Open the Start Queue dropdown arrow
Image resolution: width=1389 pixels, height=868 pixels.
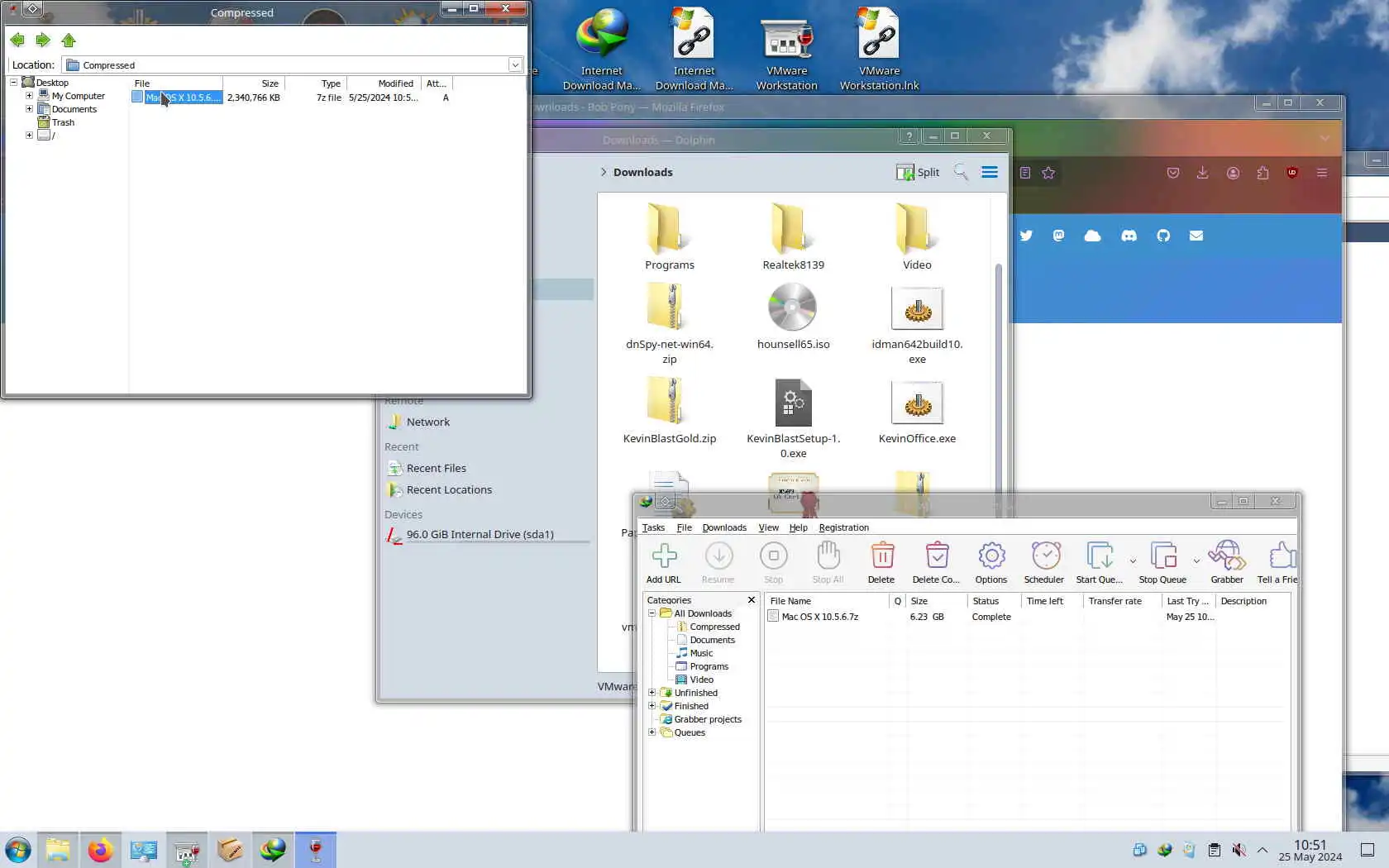[x=1133, y=561]
